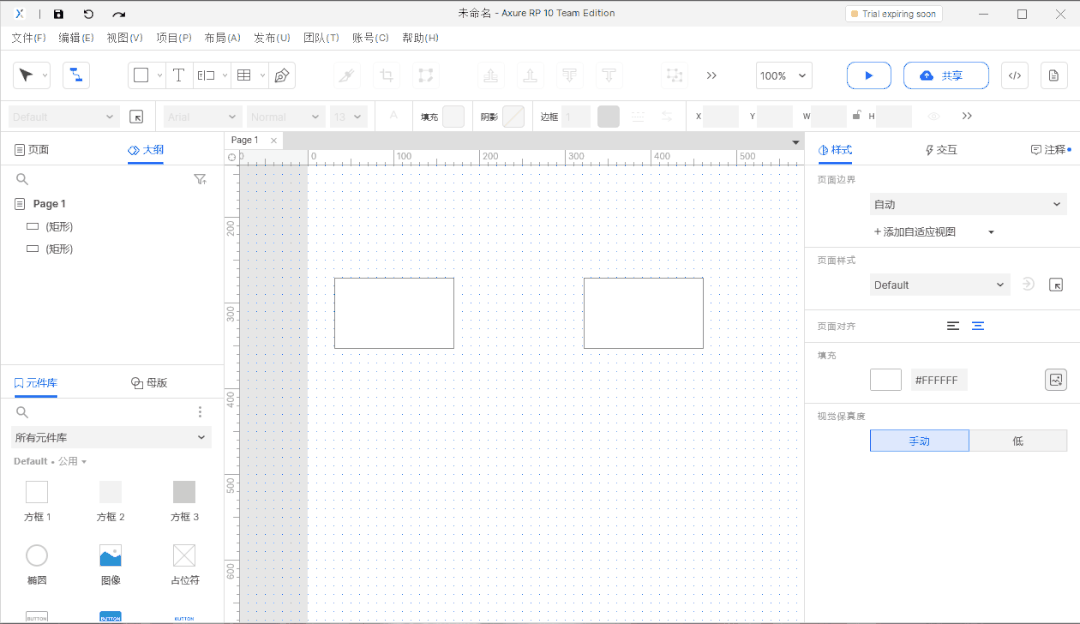Click the manage page styles icon
This screenshot has width=1080, height=624.
(1056, 285)
